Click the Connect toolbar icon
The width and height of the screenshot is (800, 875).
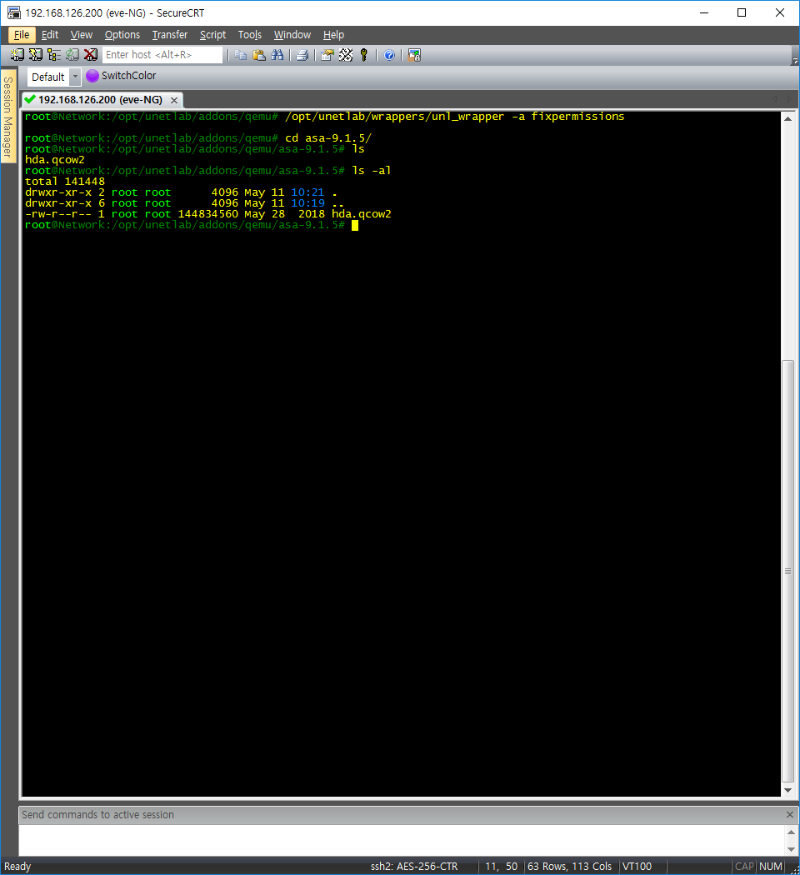pyautogui.click(x=17, y=55)
